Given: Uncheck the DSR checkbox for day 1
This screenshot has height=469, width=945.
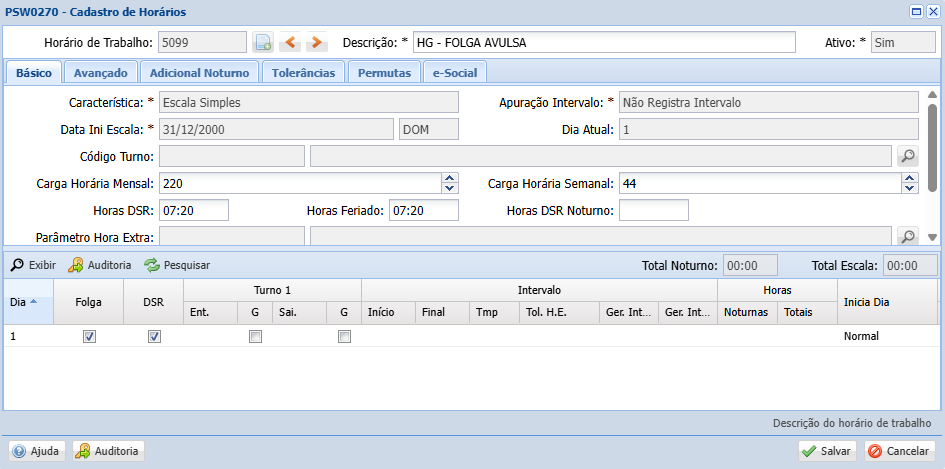Looking at the screenshot, I should click(154, 336).
